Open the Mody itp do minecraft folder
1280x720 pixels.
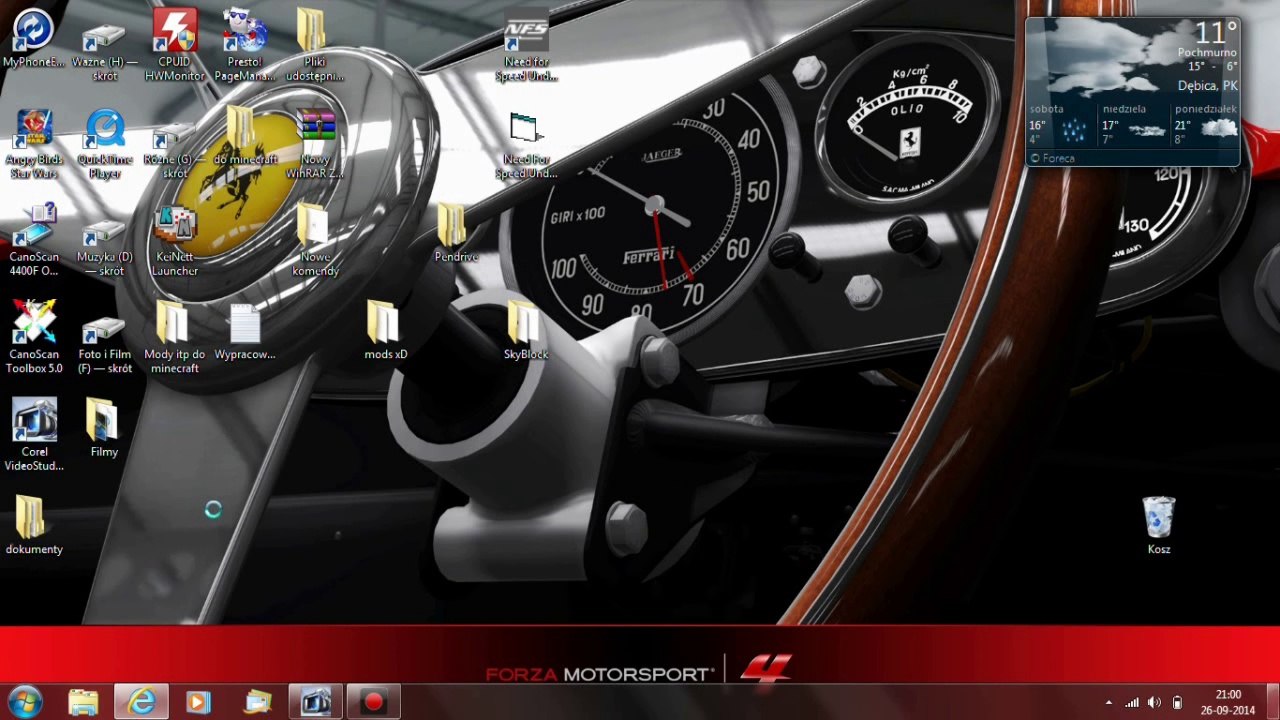175,338
